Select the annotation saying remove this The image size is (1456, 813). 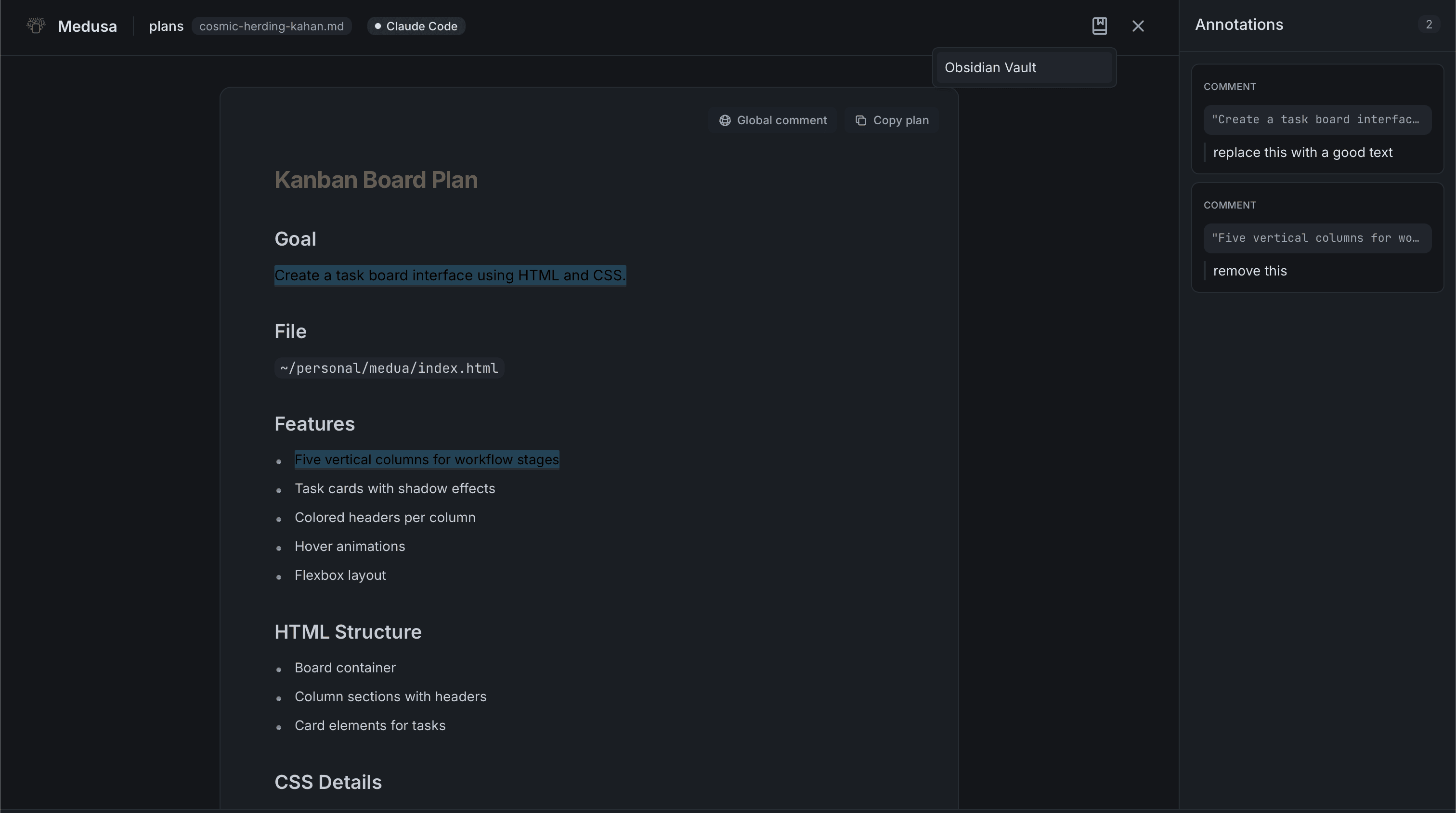[1250, 270]
